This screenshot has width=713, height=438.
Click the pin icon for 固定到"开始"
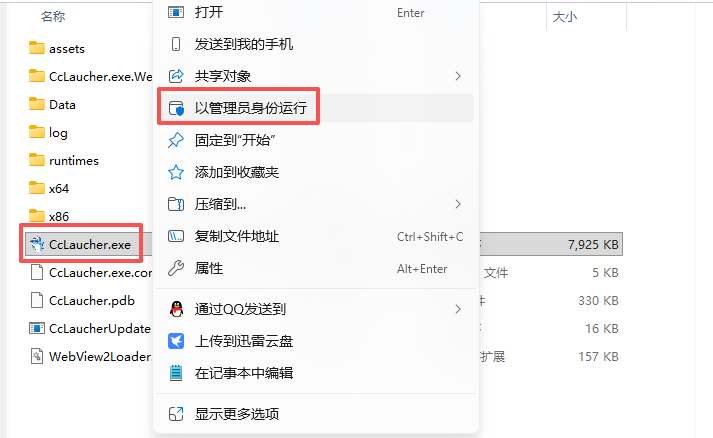point(176,140)
